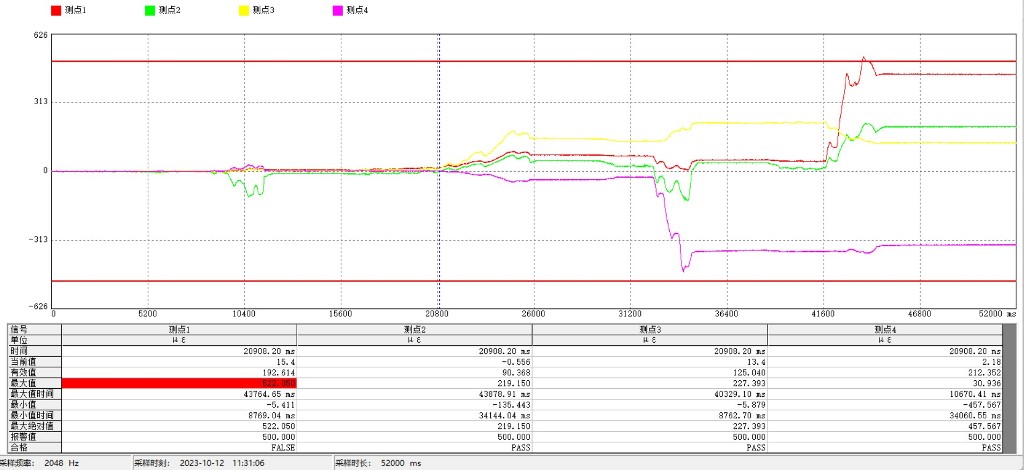Click the RMS value 212.352 cell
Image resolution: width=1024 pixels, height=470 pixels.
[885, 372]
